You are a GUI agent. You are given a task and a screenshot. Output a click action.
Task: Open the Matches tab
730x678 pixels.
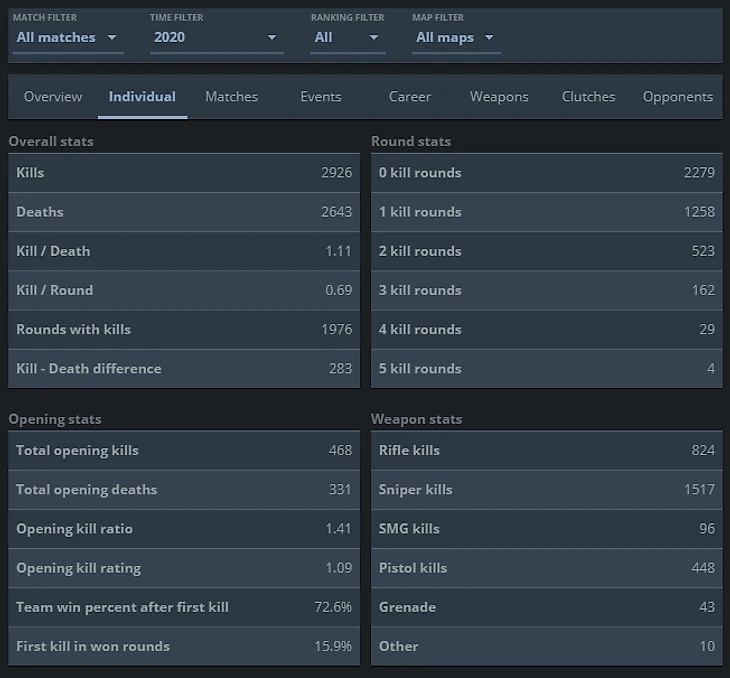231,97
